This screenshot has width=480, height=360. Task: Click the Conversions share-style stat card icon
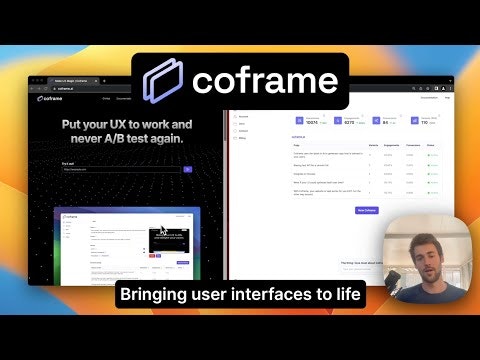[x=376, y=120]
